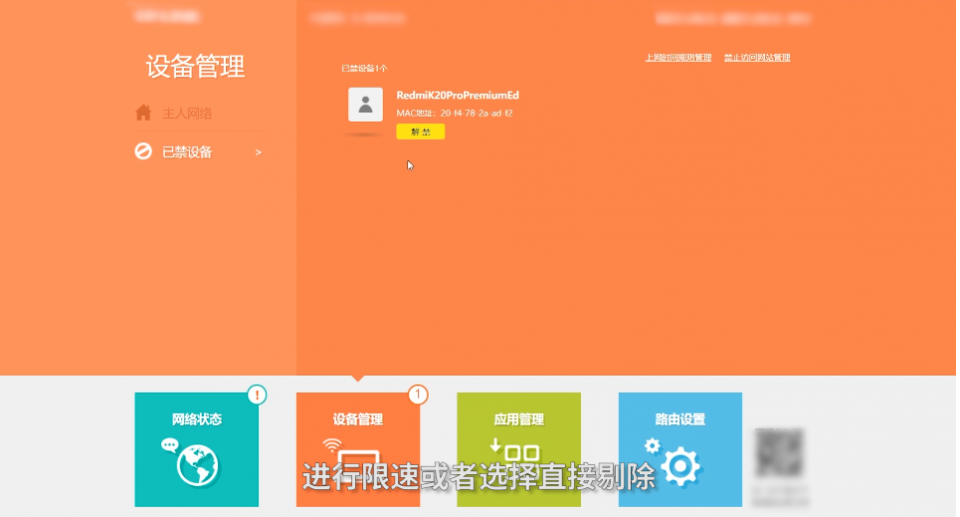Viewport: 960px width, 517px height.
Task: Click the download-grid icon in 应用管理 tile
Action: point(516,450)
